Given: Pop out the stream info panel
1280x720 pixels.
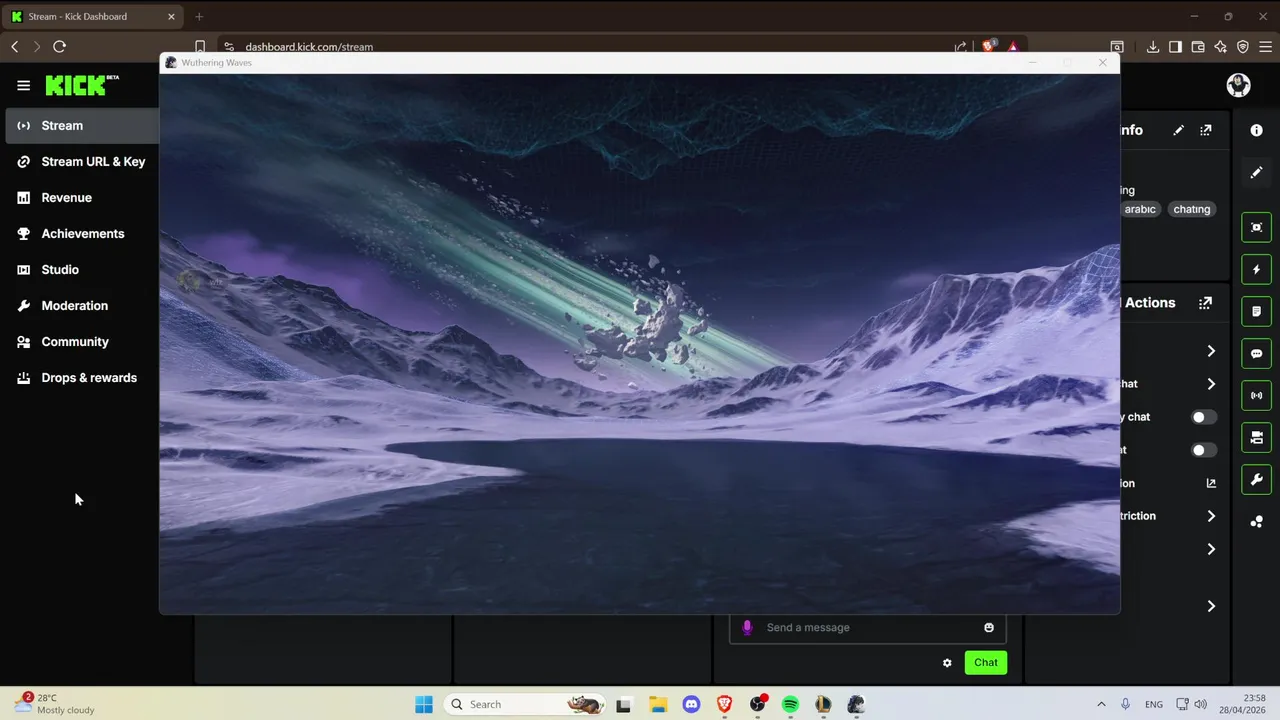Looking at the screenshot, I should (x=1206, y=130).
